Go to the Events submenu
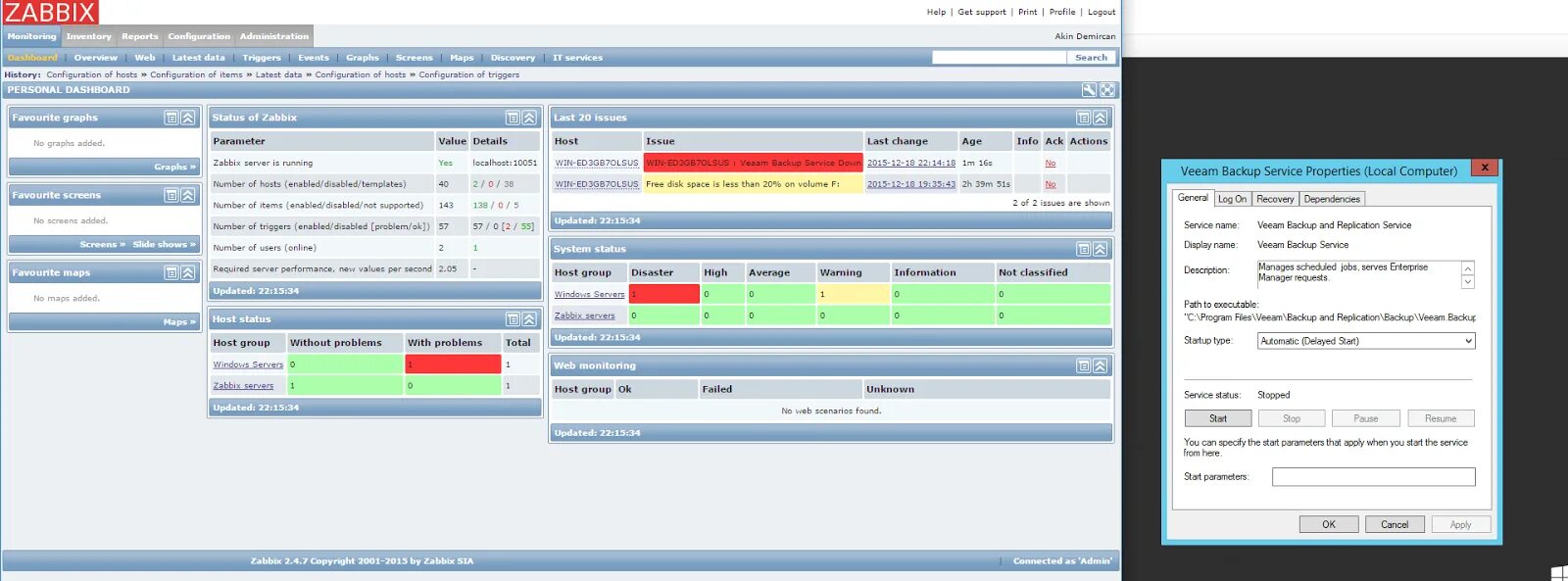This screenshot has width=1568, height=581. tap(314, 58)
